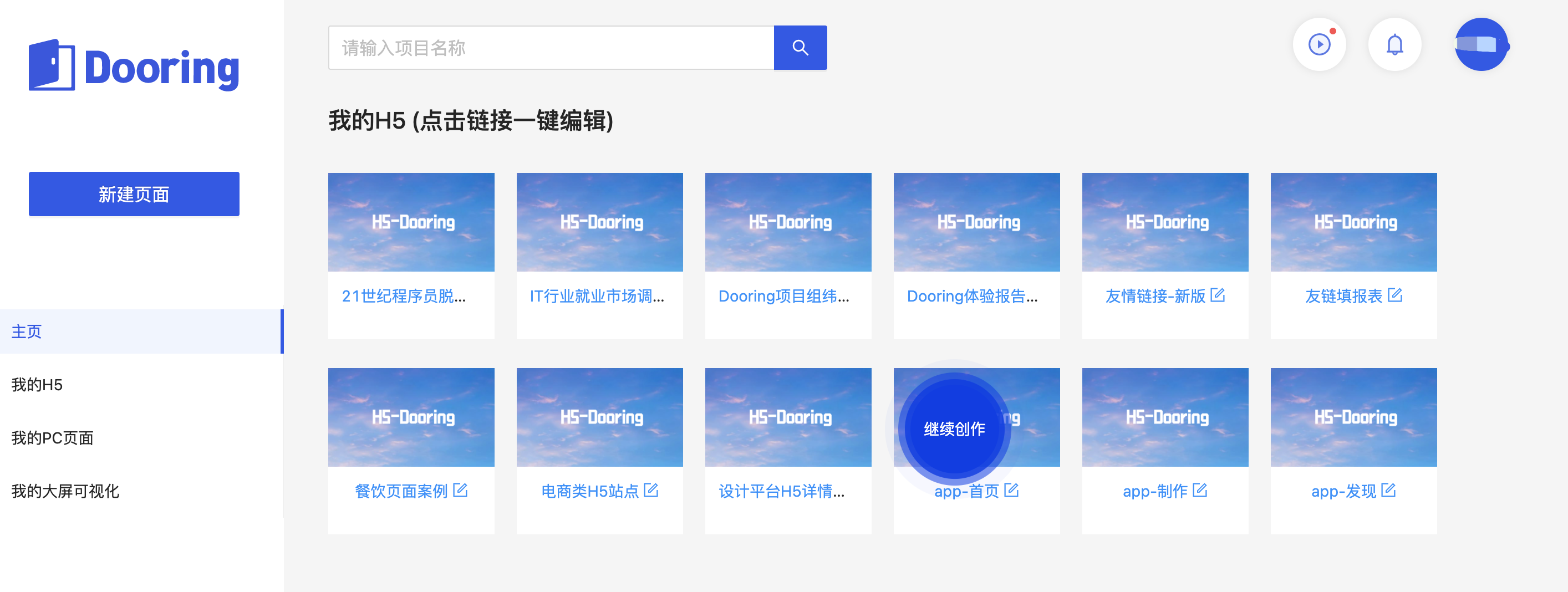The image size is (1568, 592).
Task: Go to 我的PC页面 in sidebar
Action: [x=52, y=438]
